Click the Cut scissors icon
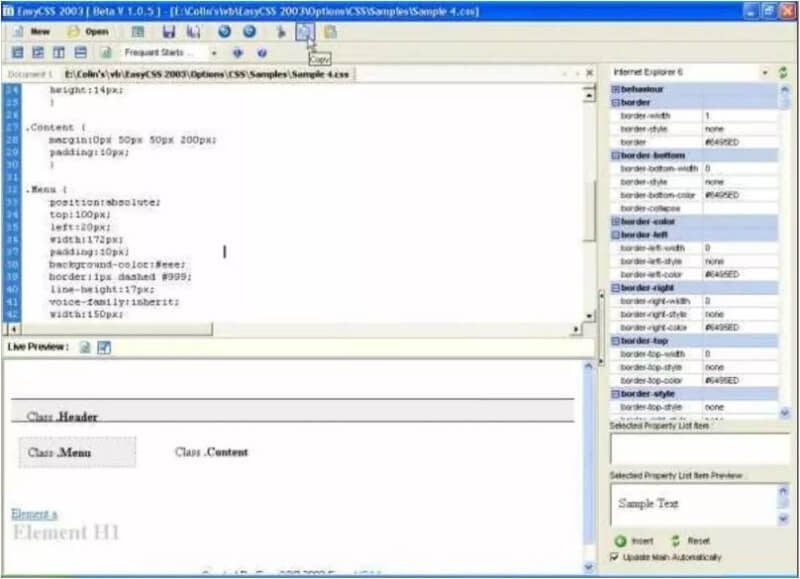 [x=280, y=32]
